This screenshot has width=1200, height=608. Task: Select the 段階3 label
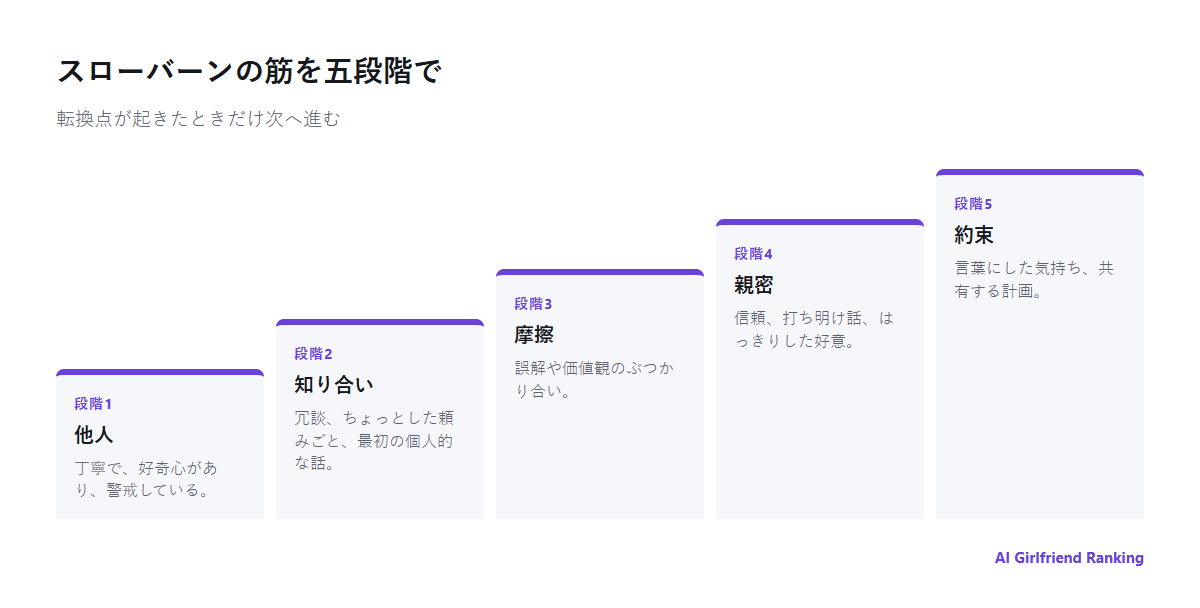533,304
